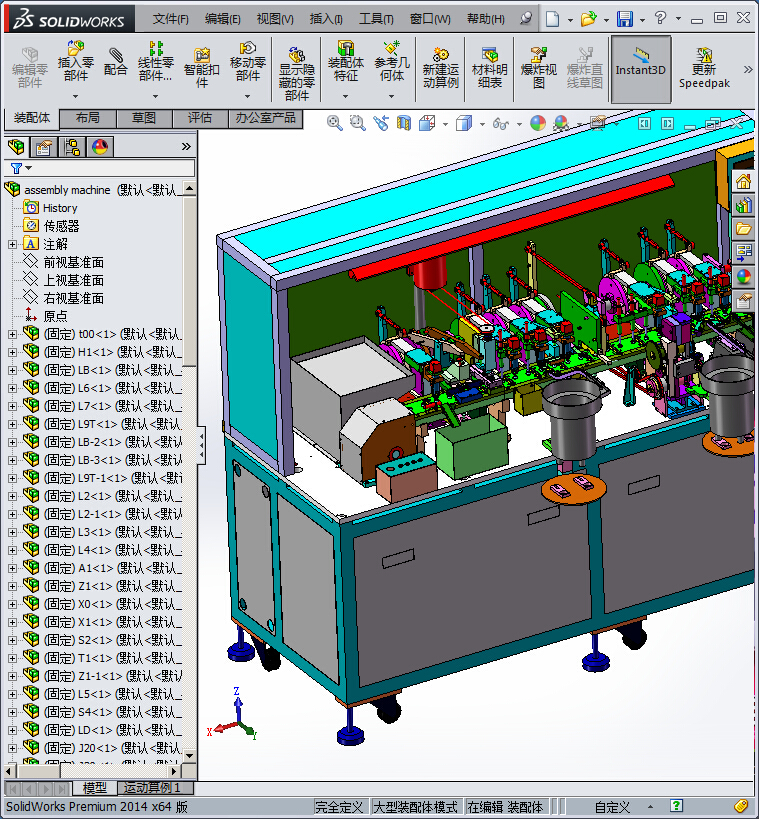The width and height of the screenshot is (759, 819).
Task: Open the PropertyManager tab icon
Action: pyautogui.click(x=43, y=147)
